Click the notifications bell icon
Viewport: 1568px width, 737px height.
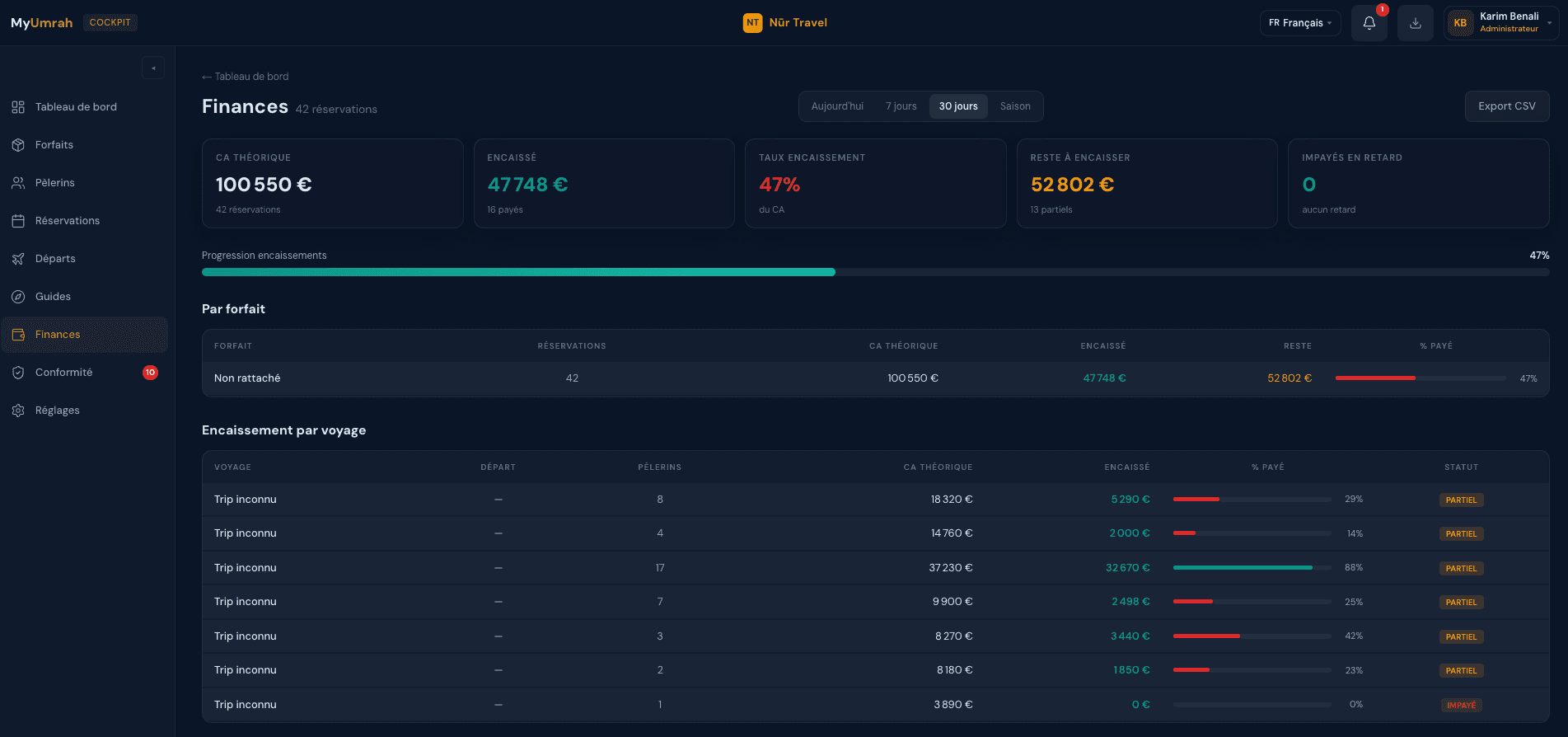(1369, 23)
